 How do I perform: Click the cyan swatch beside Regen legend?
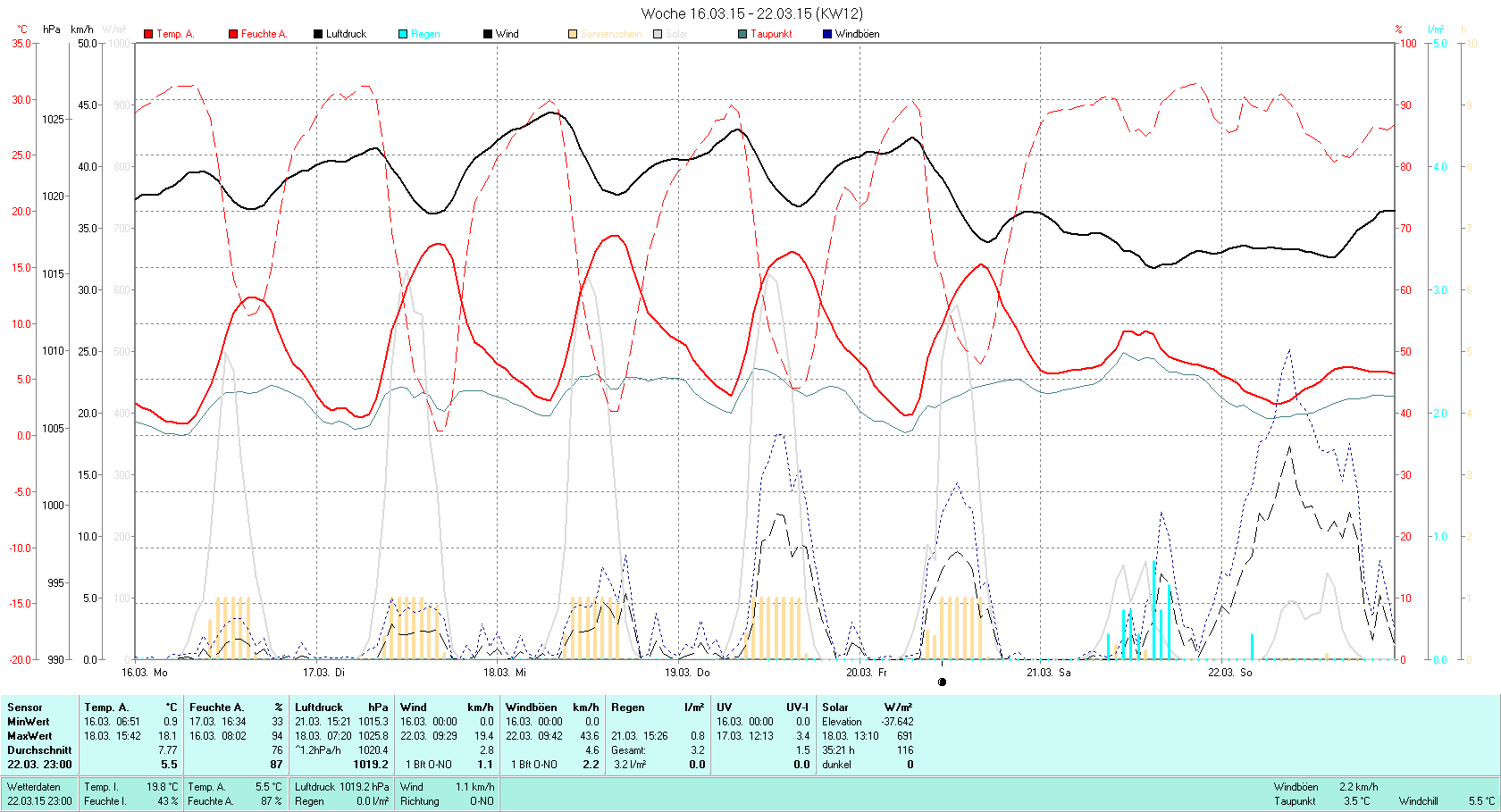tap(403, 34)
